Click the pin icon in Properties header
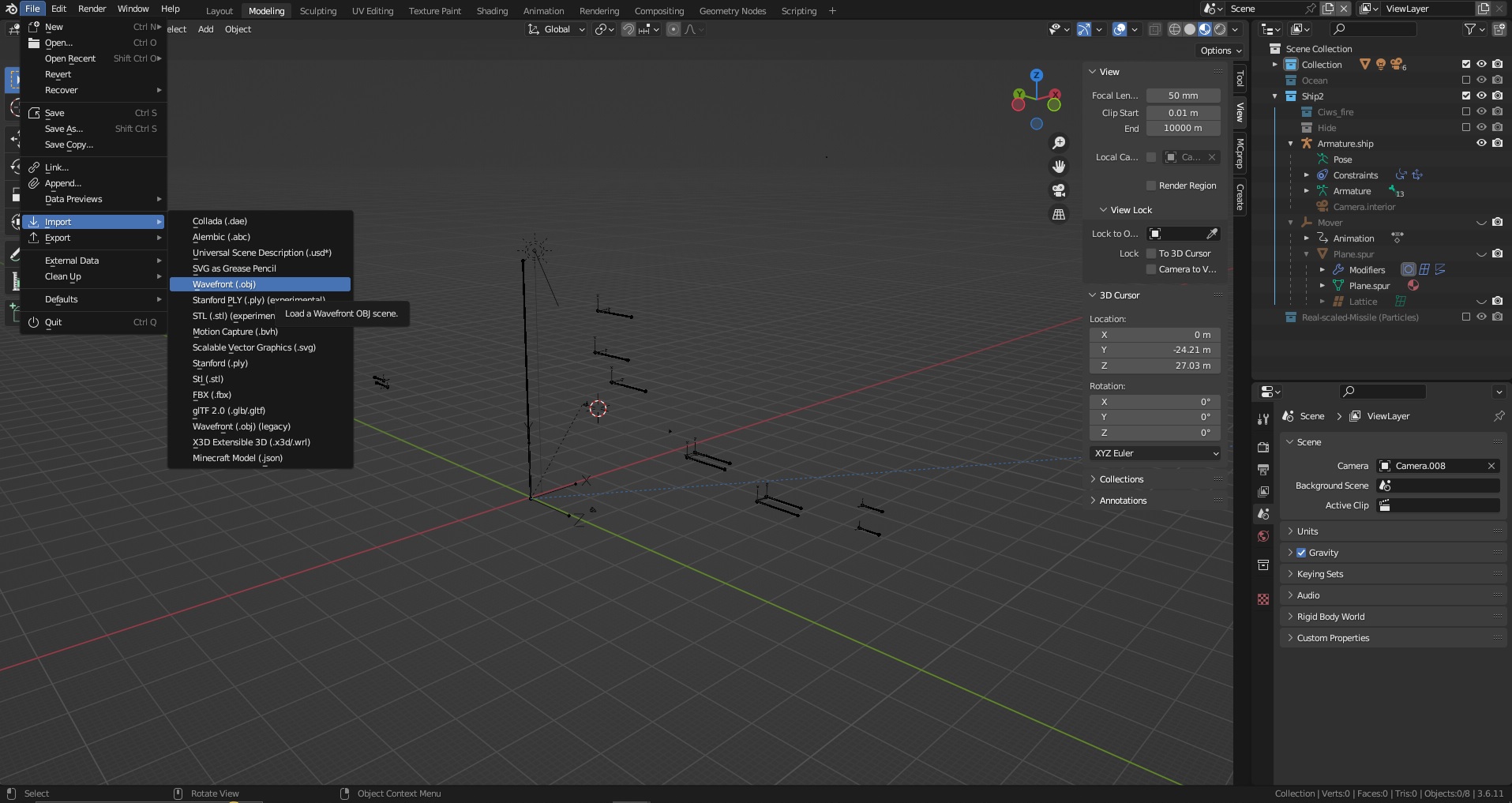This screenshot has height=803, width=1512. [x=1499, y=416]
